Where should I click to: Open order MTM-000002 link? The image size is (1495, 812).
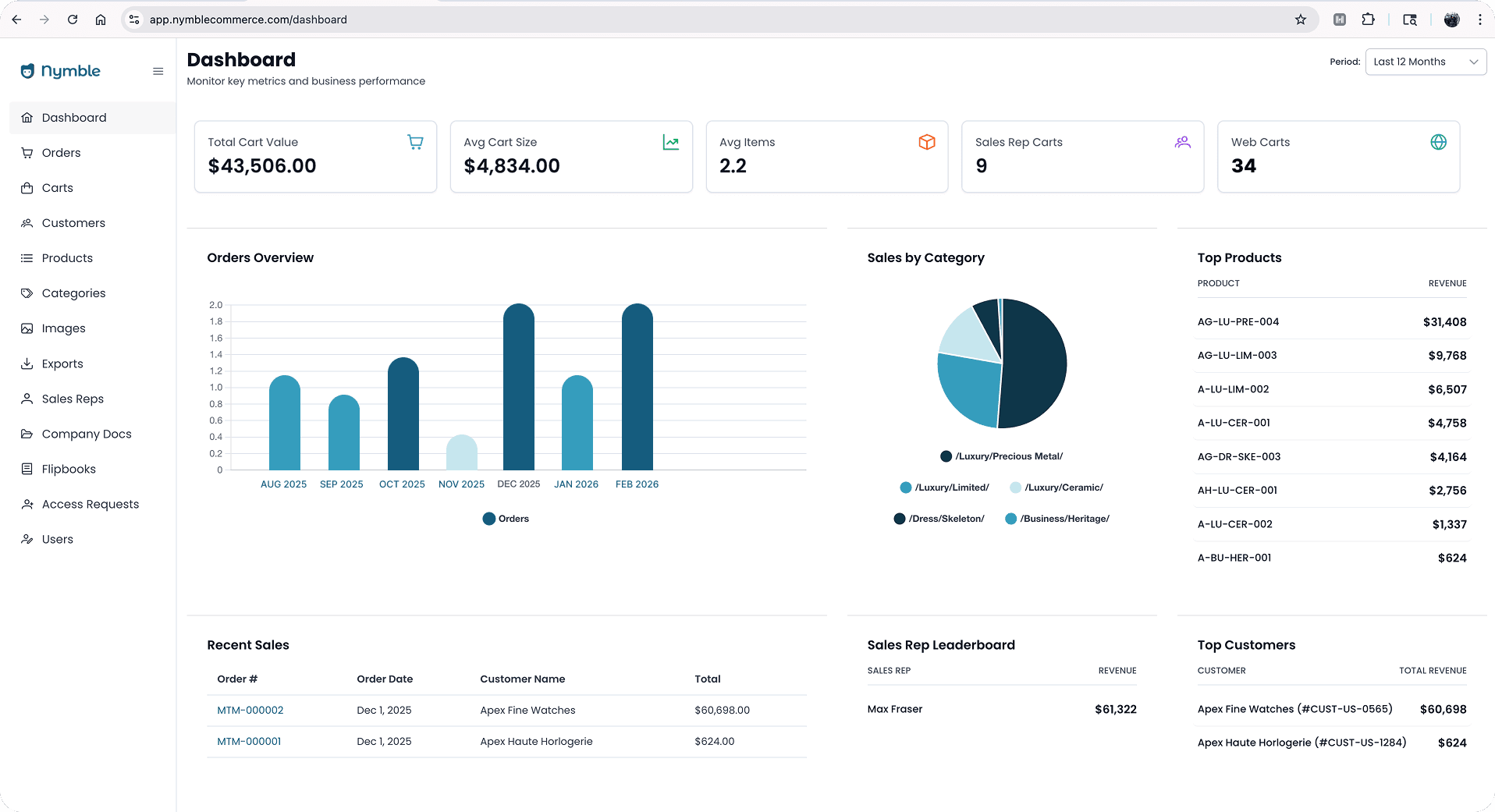tap(250, 710)
